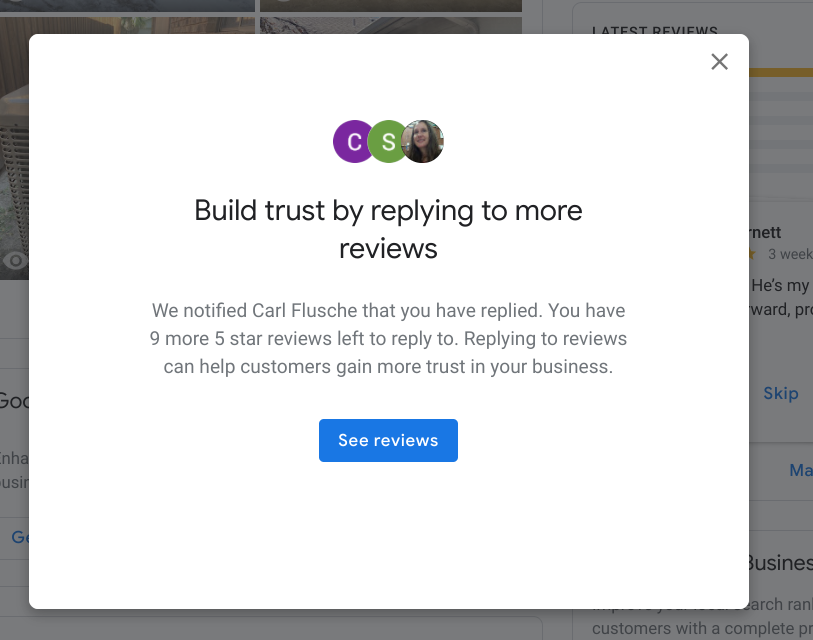The width and height of the screenshot is (813, 640).
Task: Open reviews with See reviews button
Action: coord(388,440)
